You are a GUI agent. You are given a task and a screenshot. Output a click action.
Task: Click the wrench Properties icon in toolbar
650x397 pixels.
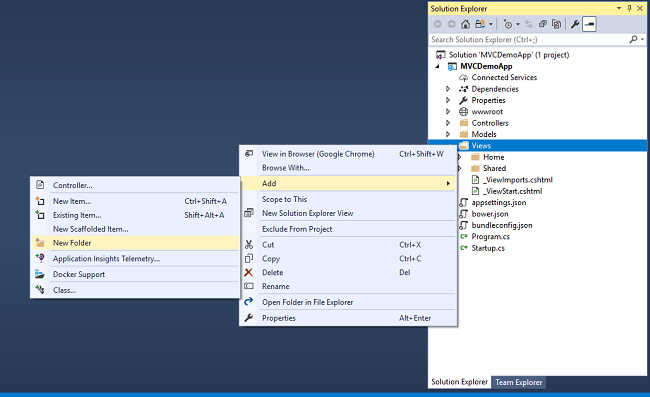[575, 24]
